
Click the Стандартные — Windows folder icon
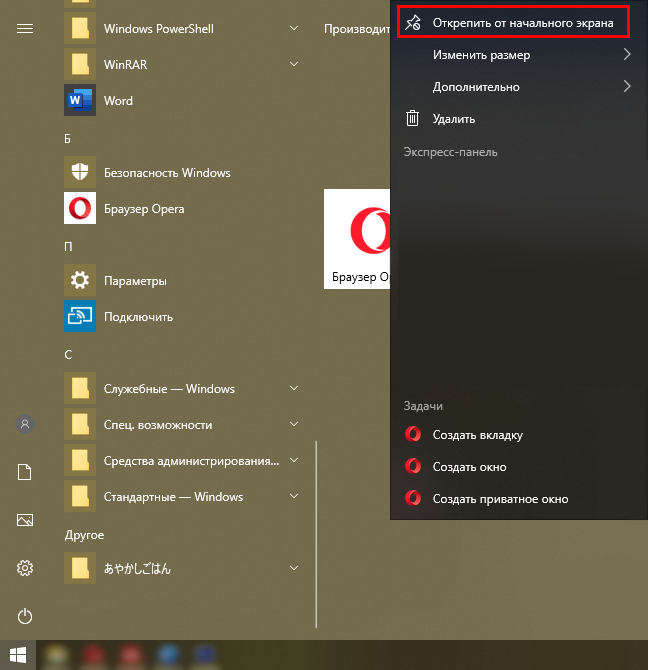(80, 496)
